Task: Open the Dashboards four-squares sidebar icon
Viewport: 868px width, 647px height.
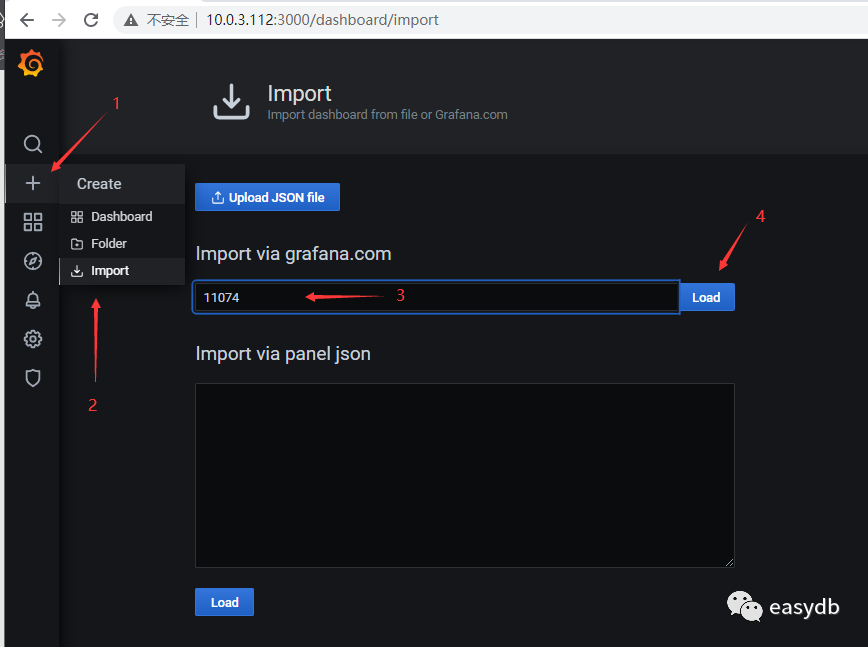Action: (33, 222)
